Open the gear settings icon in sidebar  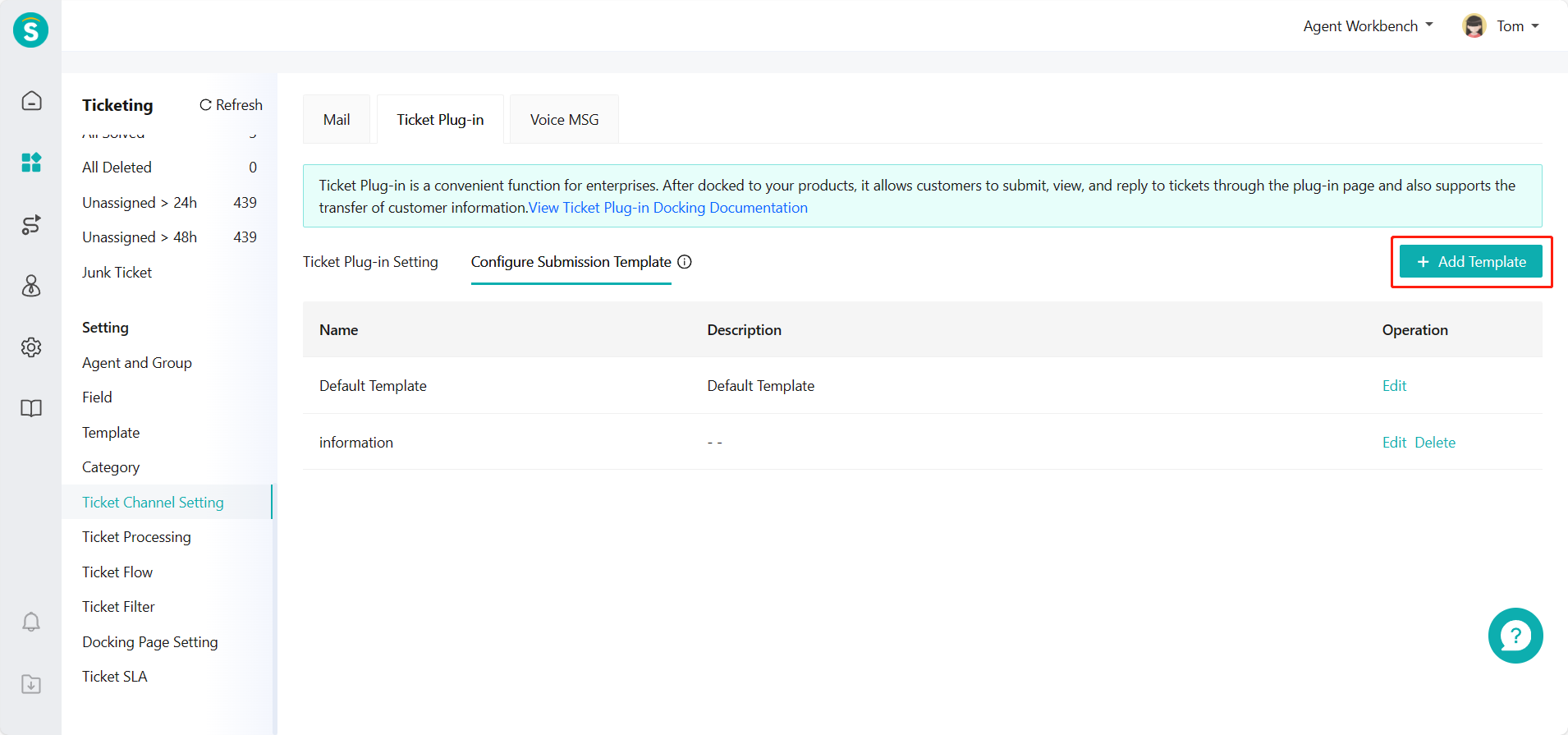point(31,347)
